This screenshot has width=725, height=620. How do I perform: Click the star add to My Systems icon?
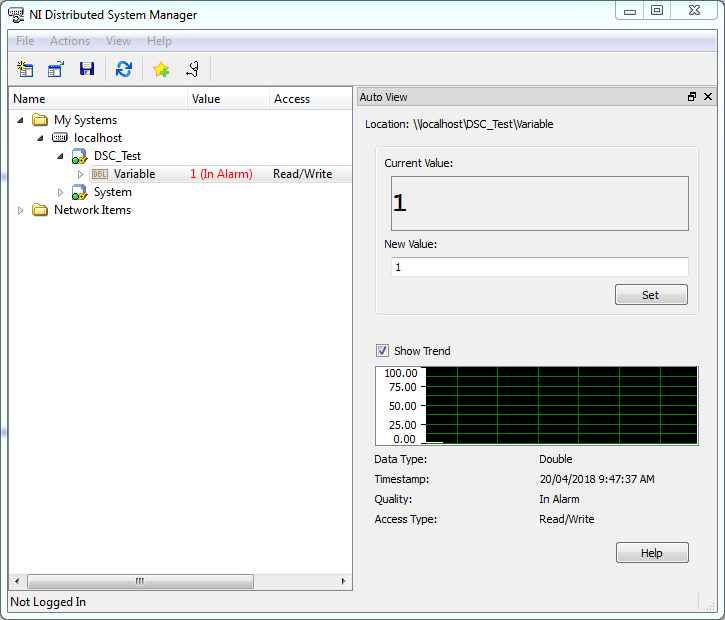[161, 69]
